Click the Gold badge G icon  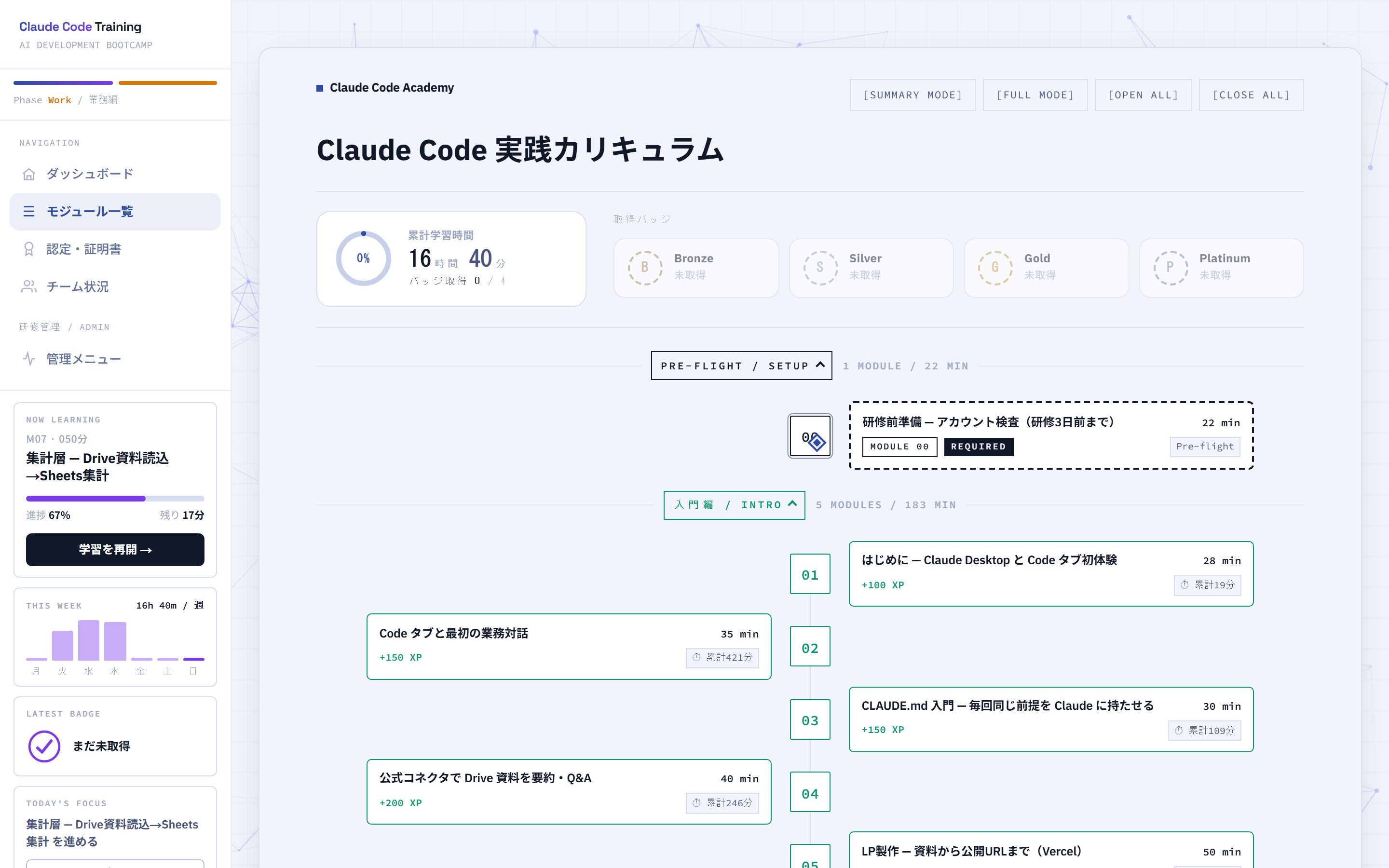point(995,268)
